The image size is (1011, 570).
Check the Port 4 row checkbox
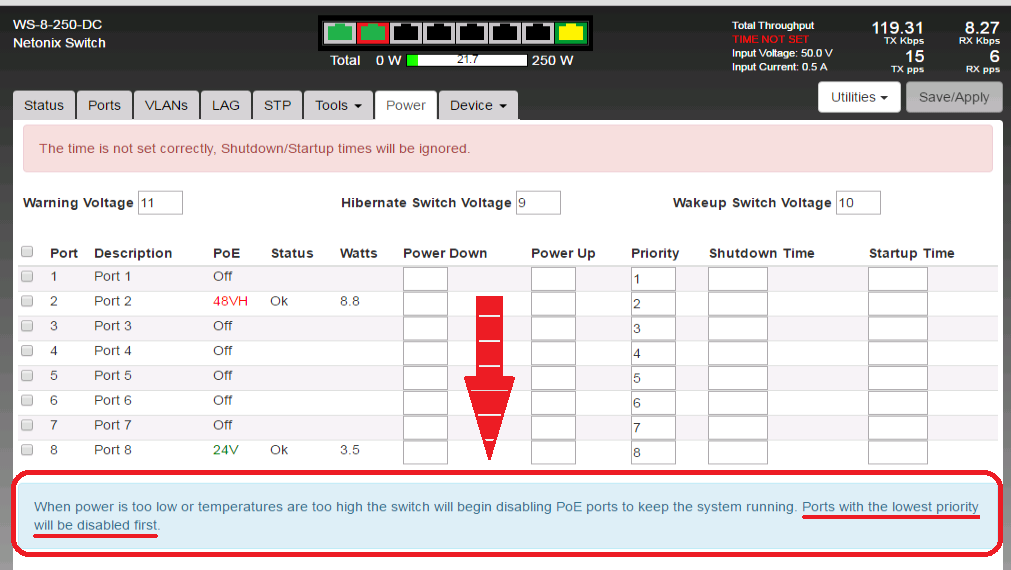pos(27,351)
